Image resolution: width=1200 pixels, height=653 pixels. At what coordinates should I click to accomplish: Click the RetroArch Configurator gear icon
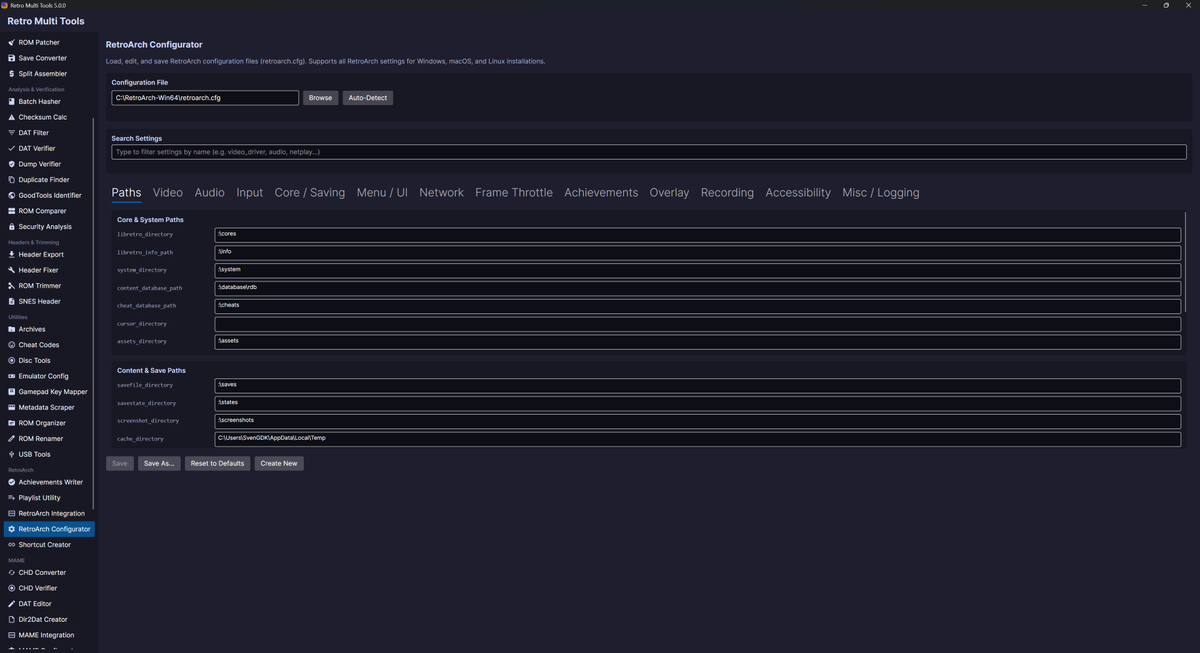pos(12,529)
